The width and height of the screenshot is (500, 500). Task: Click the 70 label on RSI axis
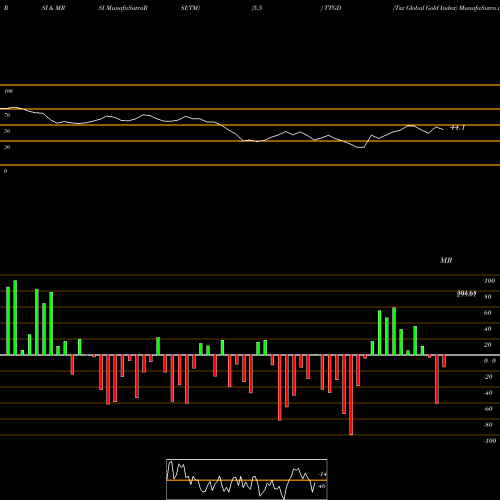tap(7, 115)
